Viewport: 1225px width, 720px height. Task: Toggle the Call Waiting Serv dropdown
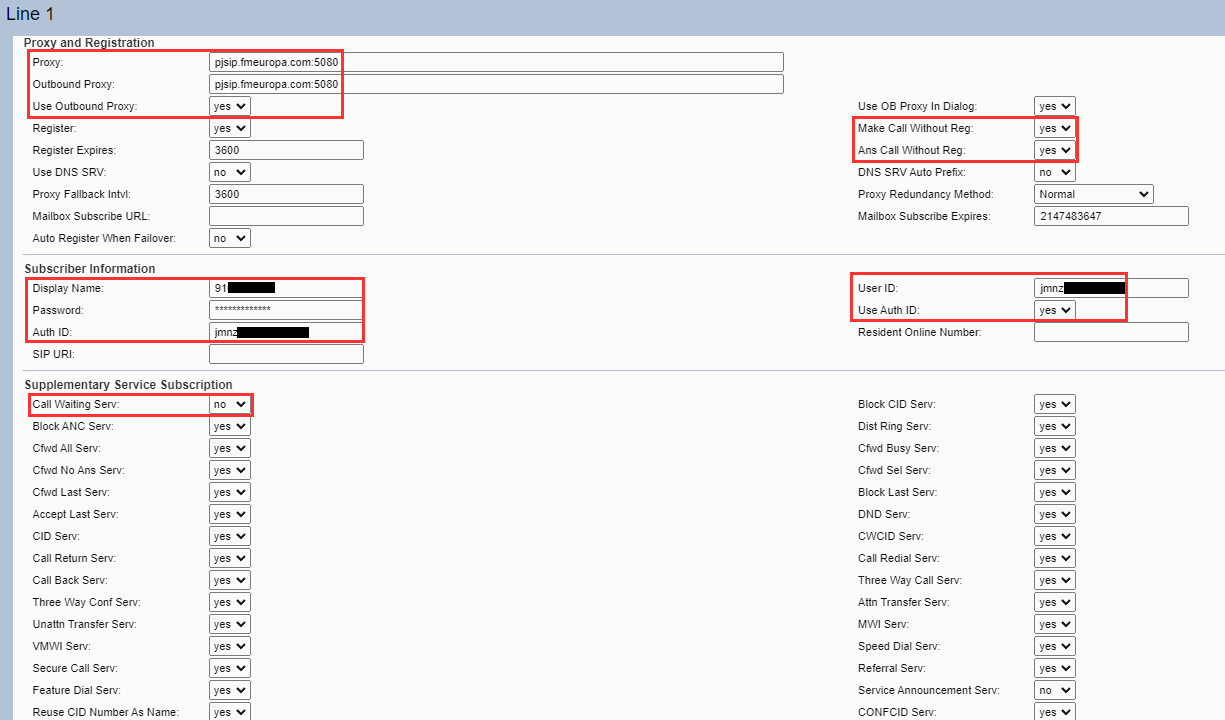pos(230,404)
